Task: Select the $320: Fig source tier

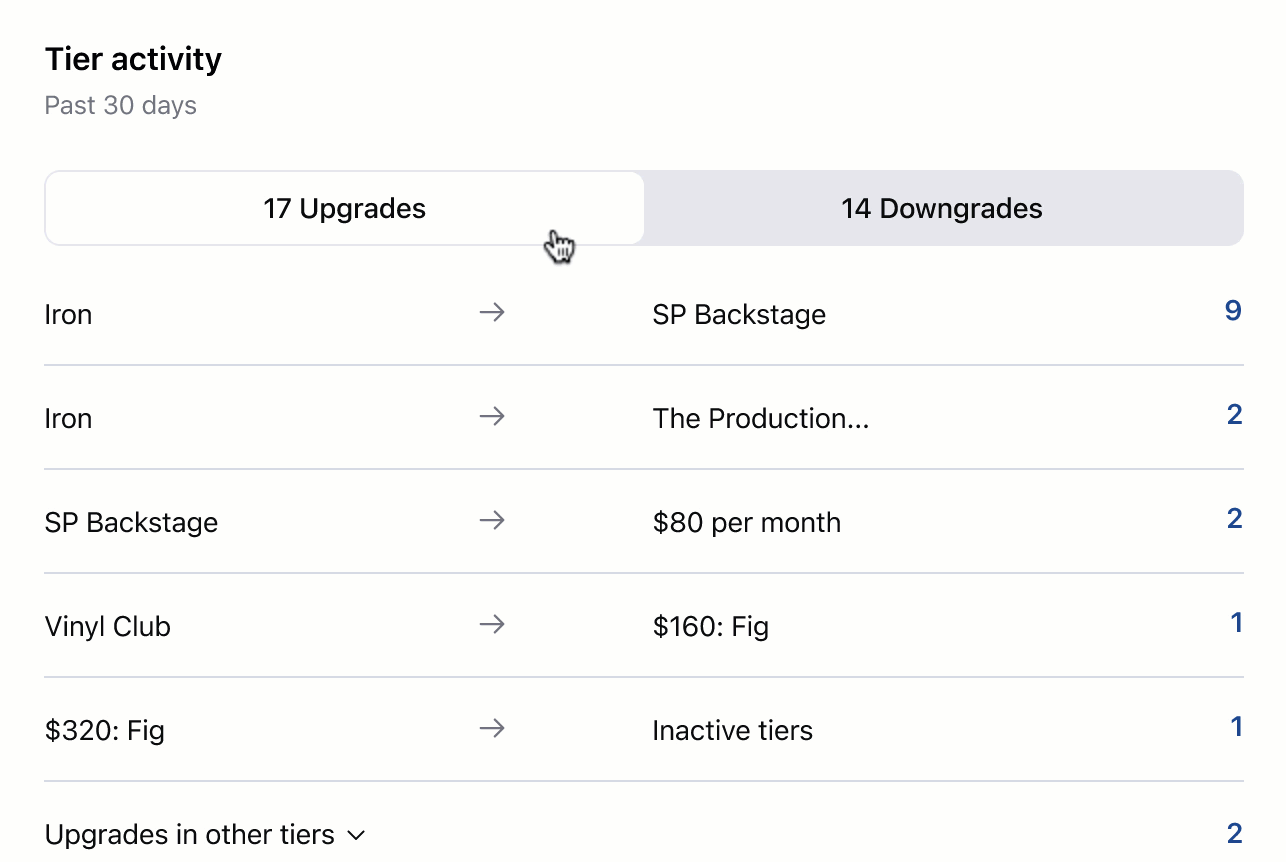Action: [x=105, y=731]
